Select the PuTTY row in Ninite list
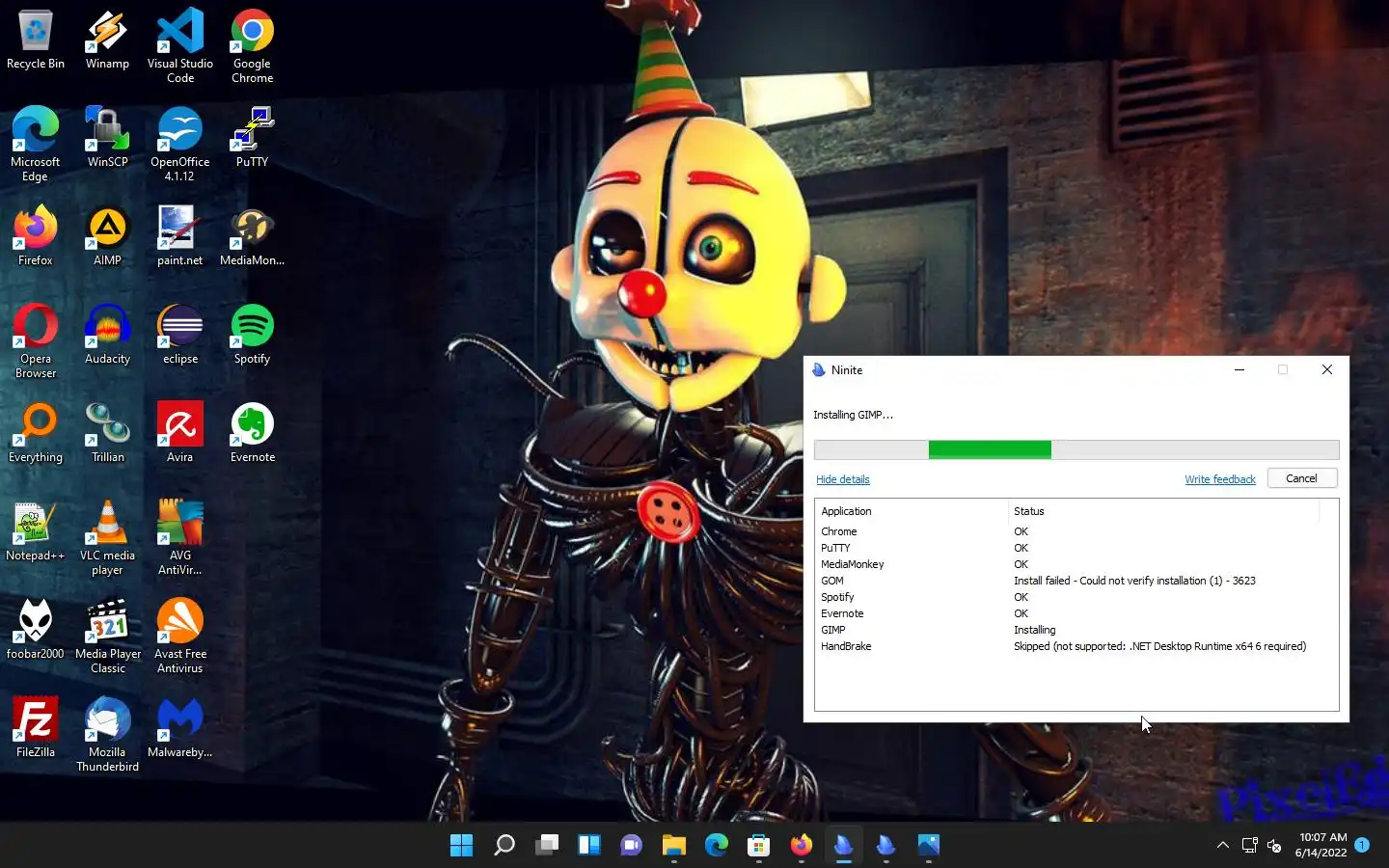 [1076, 548]
